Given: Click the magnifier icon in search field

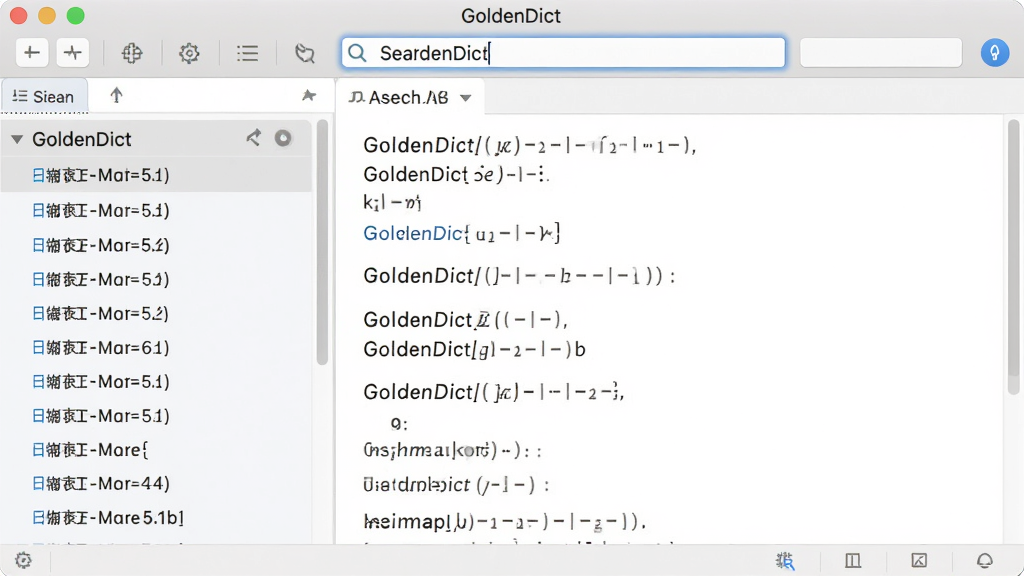Looking at the screenshot, I should click(357, 53).
